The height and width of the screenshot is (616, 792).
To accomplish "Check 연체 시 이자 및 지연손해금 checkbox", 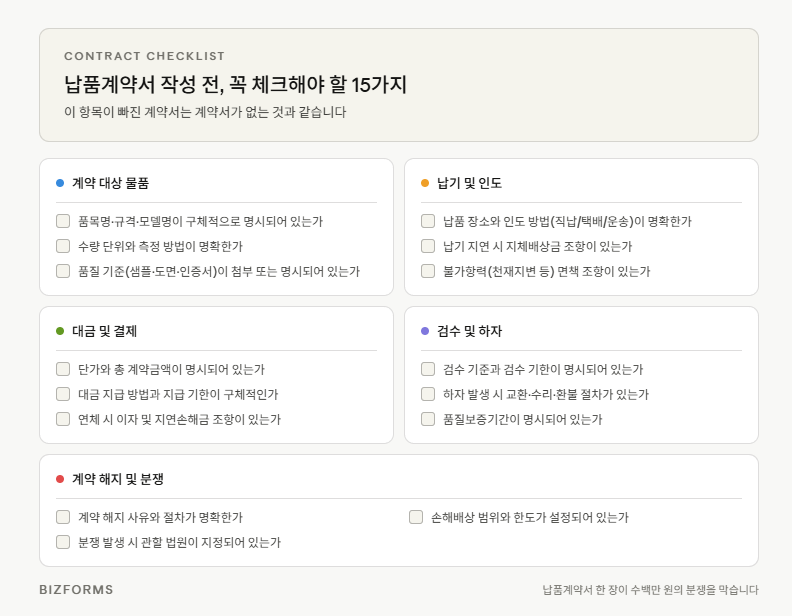I will pos(63,419).
